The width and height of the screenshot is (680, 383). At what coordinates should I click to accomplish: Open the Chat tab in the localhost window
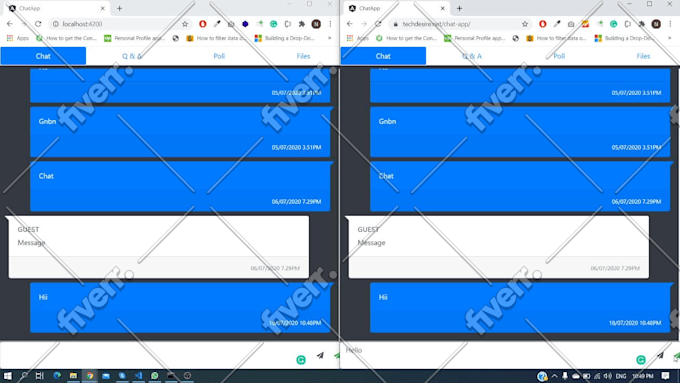pos(43,56)
